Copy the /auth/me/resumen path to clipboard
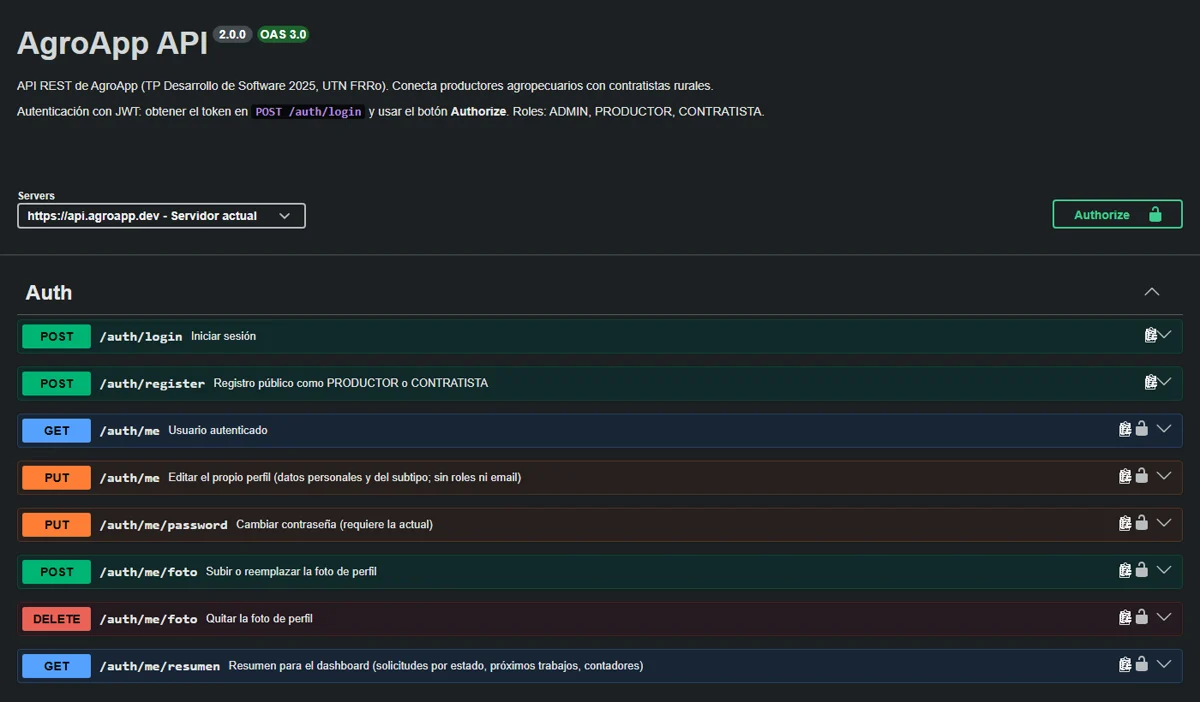This screenshot has width=1200, height=702. tap(1125, 665)
